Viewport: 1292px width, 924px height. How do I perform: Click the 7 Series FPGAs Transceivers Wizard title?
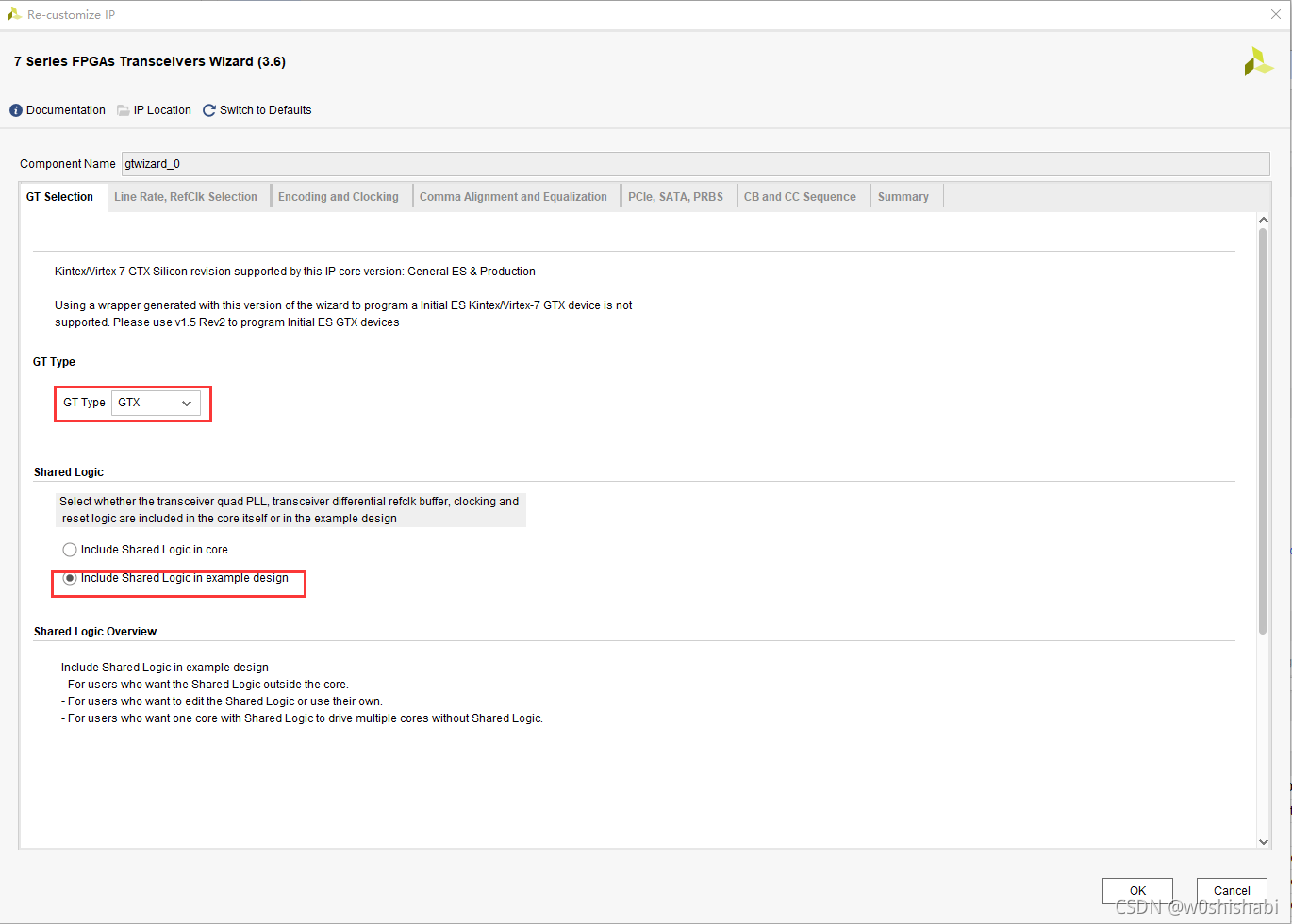(150, 61)
